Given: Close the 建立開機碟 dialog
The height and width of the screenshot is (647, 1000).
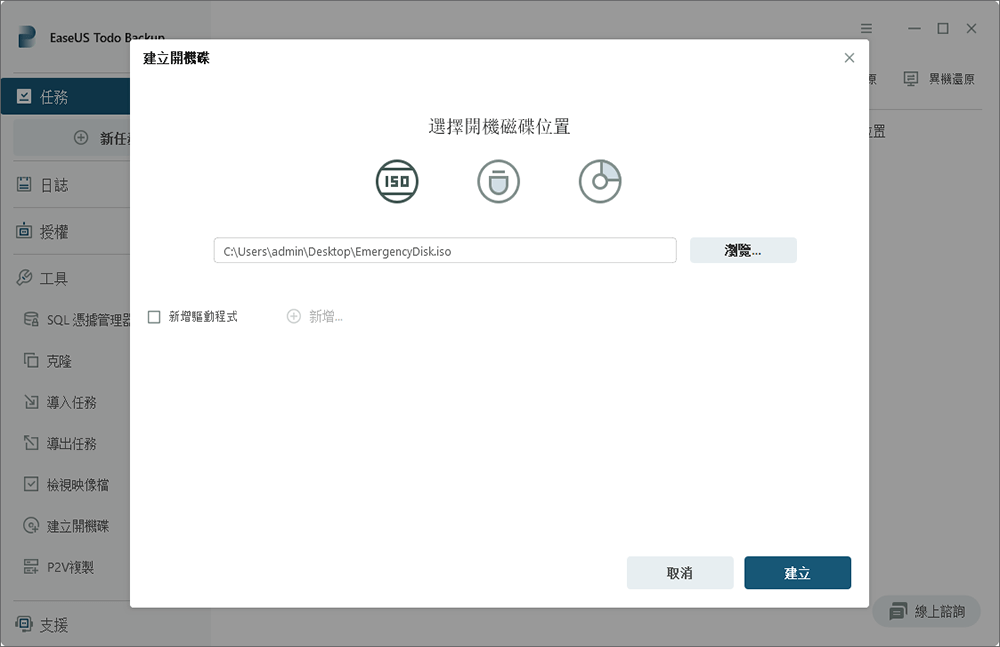Looking at the screenshot, I should (x=849, y=58).
